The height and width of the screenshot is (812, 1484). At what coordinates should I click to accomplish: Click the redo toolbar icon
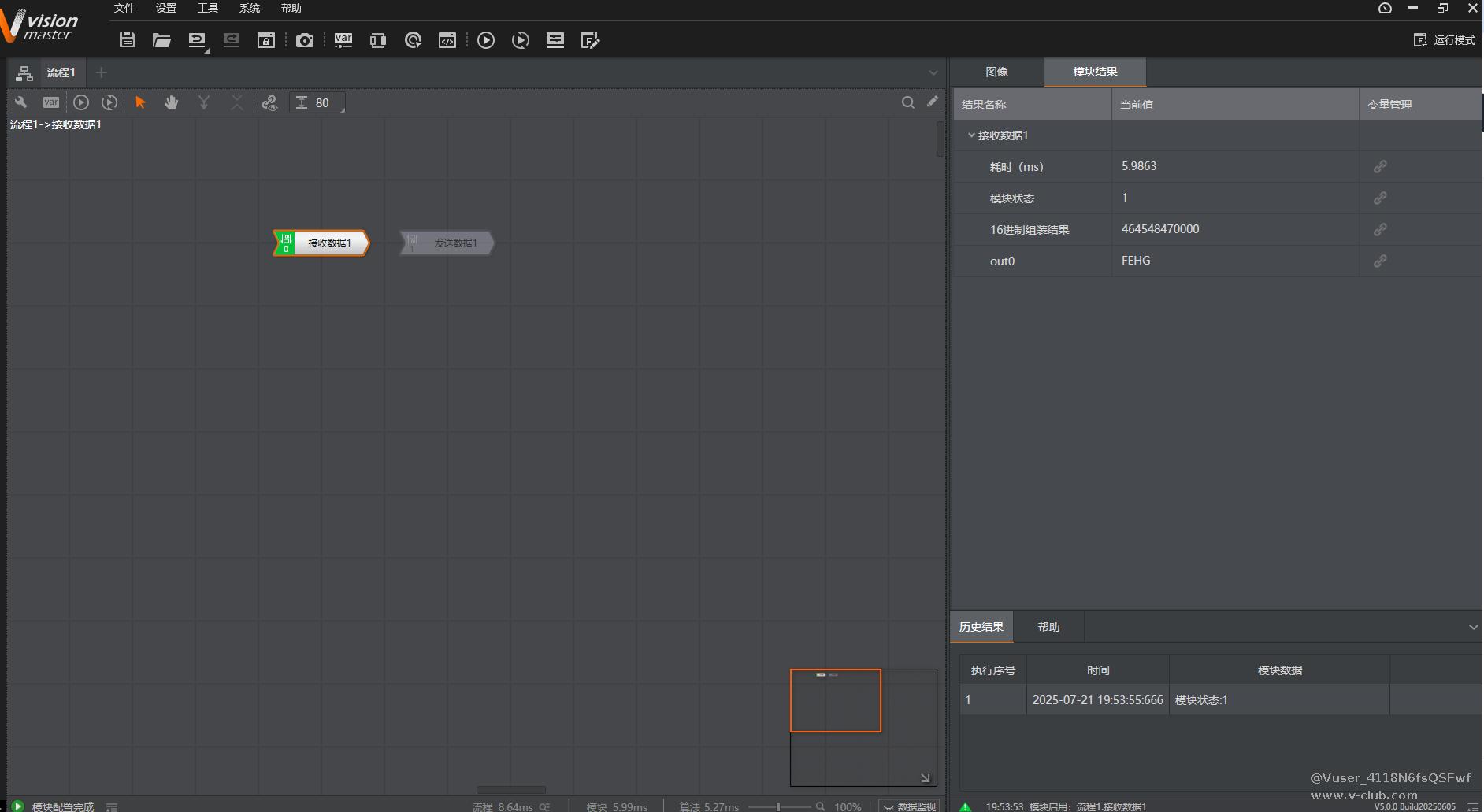point(231,40)
